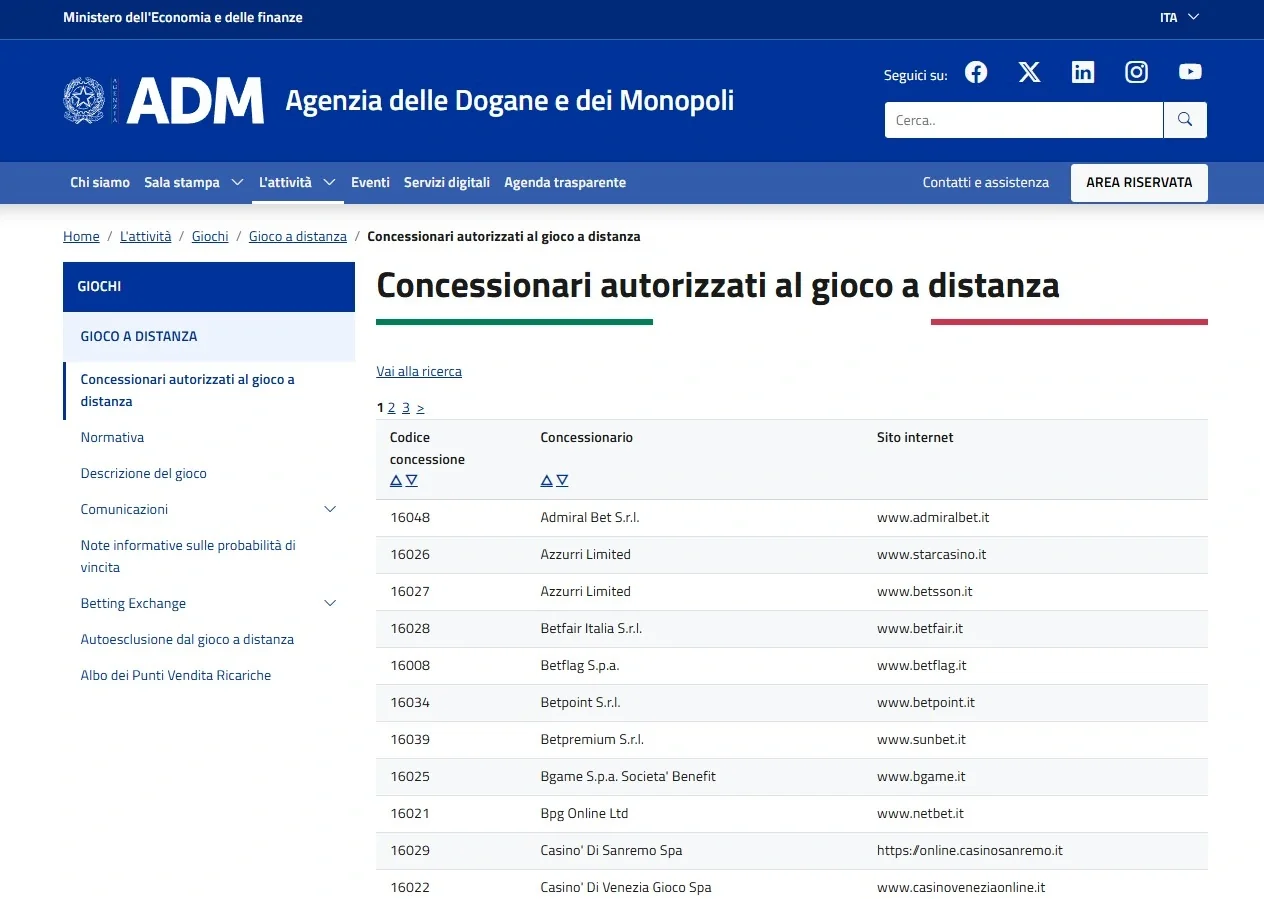Sort Codice concessione descending arrow
Screen dimensions: 1264x899
[x=412, y=481]
